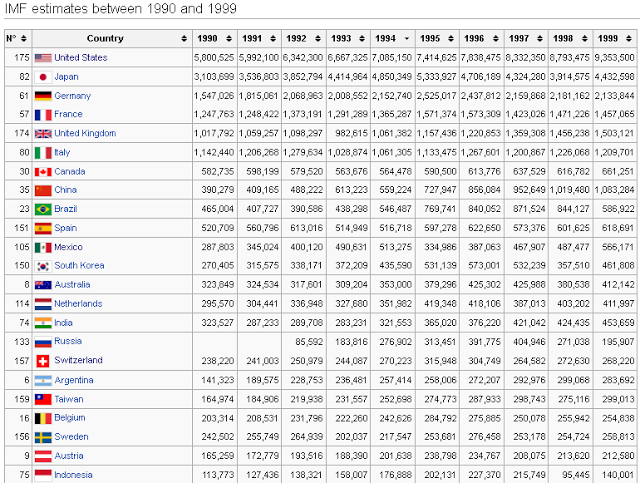Select US 1999 value 9,353,500
This screenshot has width=640, height=483.
(614, 58)
